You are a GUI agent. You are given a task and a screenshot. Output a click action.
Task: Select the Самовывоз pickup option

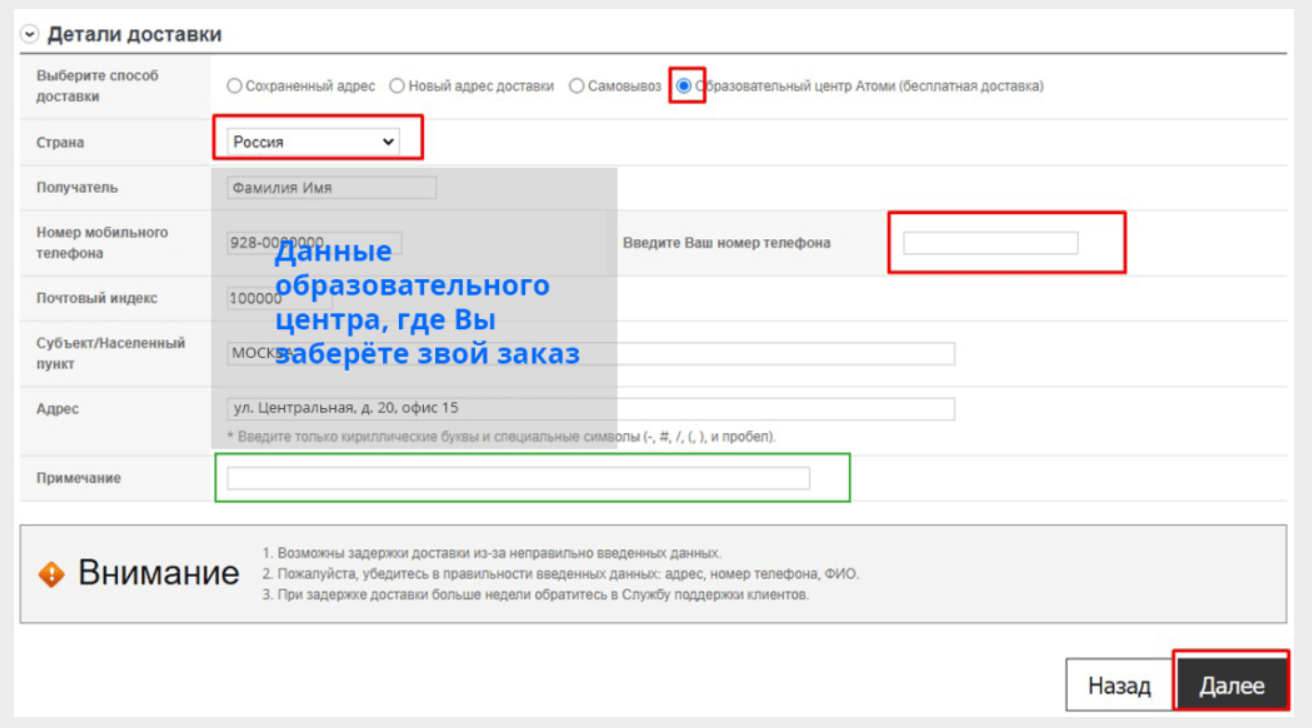pos(577,86)
